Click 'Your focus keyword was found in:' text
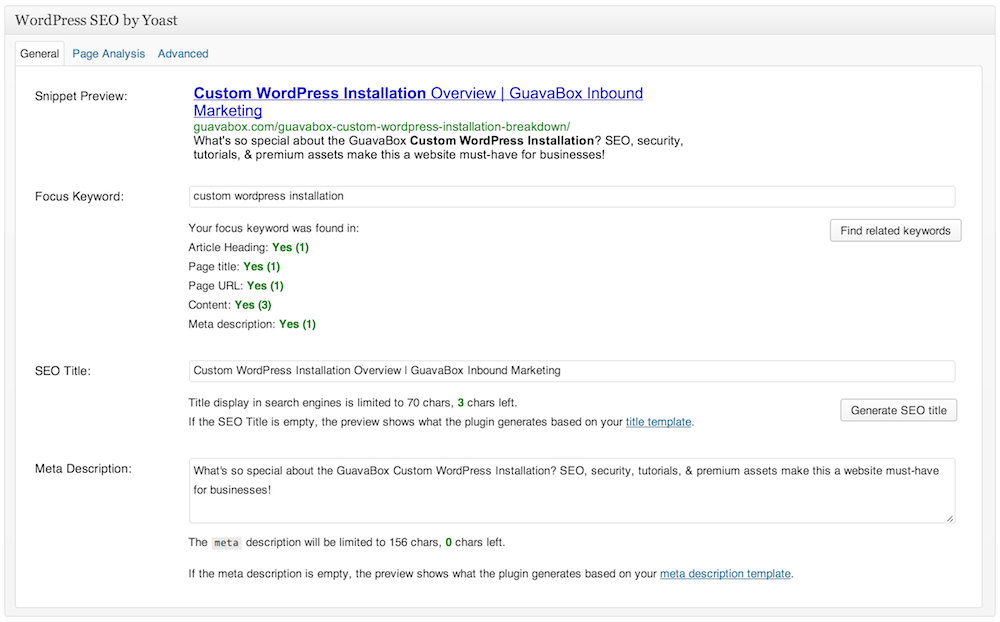Screen dimensions: 1000x622 click(x=274, y=228)
